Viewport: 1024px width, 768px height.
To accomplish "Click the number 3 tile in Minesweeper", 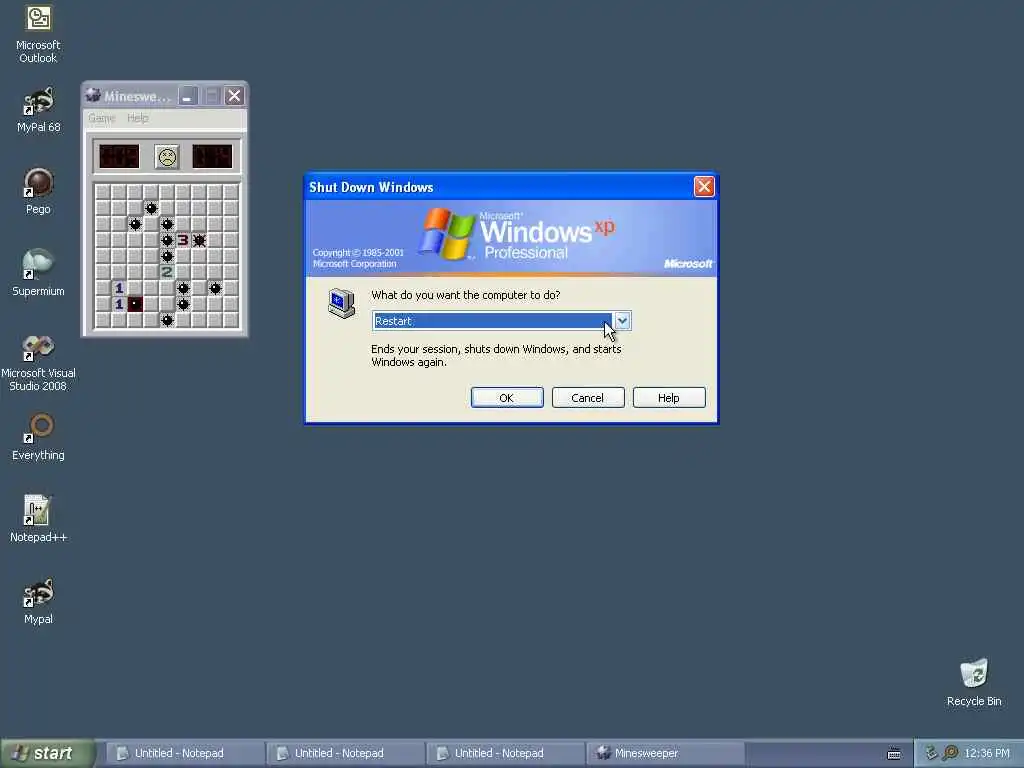I will pyautogui.click(x=183, y=240).
